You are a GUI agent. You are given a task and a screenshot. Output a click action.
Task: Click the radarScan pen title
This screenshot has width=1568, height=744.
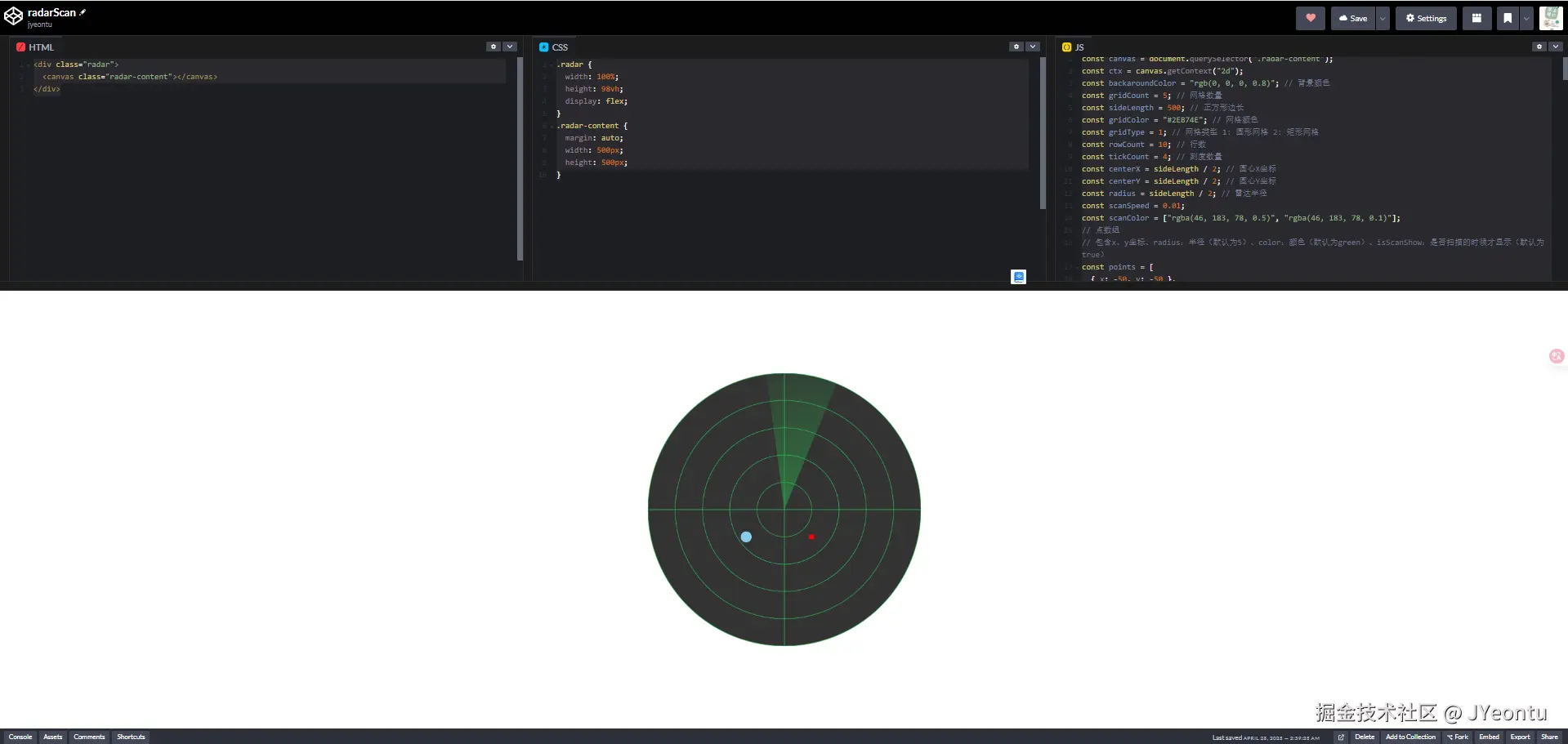[x=51, y=12]
